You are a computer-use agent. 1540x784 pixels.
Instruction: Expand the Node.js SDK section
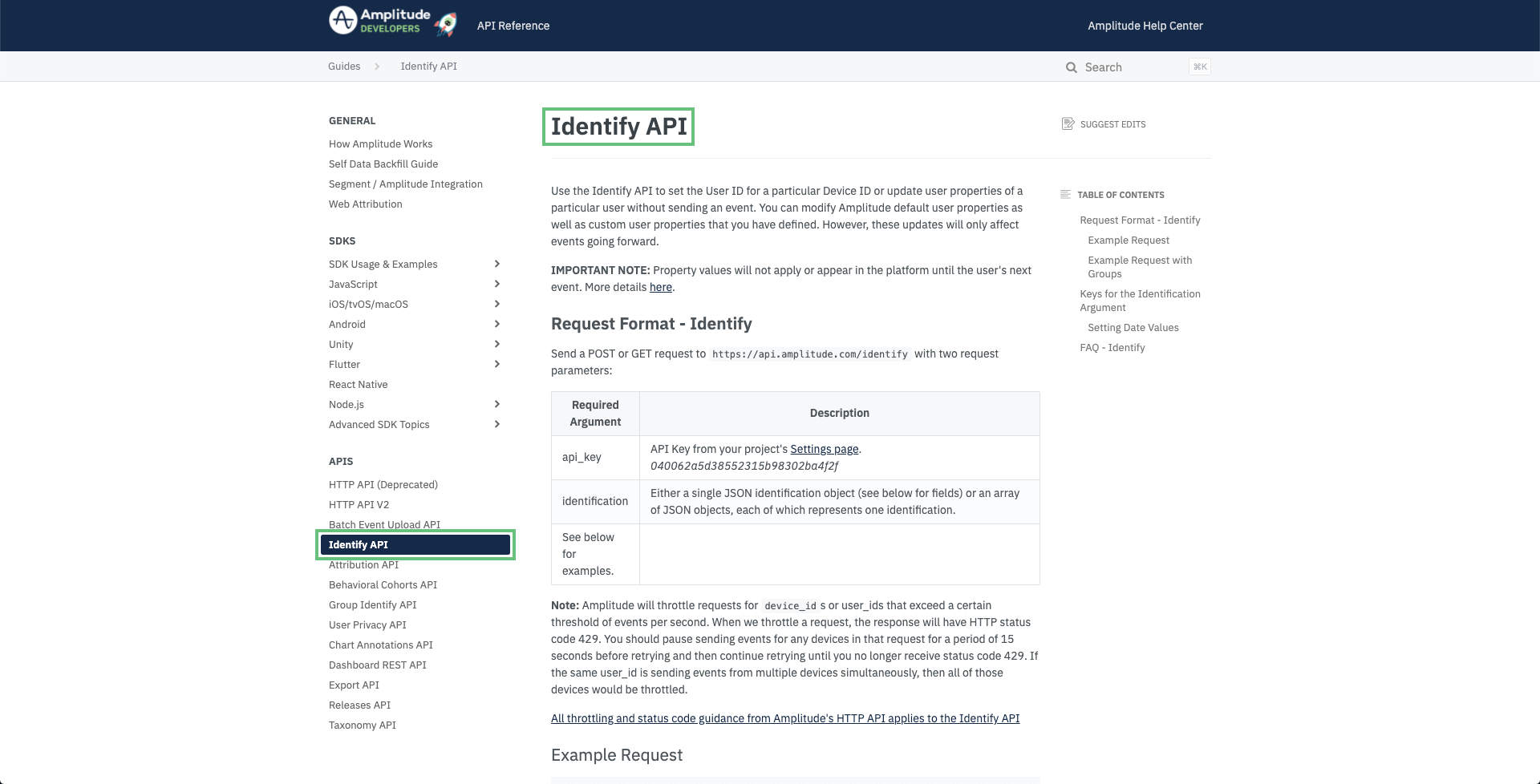tap(497, 404)
